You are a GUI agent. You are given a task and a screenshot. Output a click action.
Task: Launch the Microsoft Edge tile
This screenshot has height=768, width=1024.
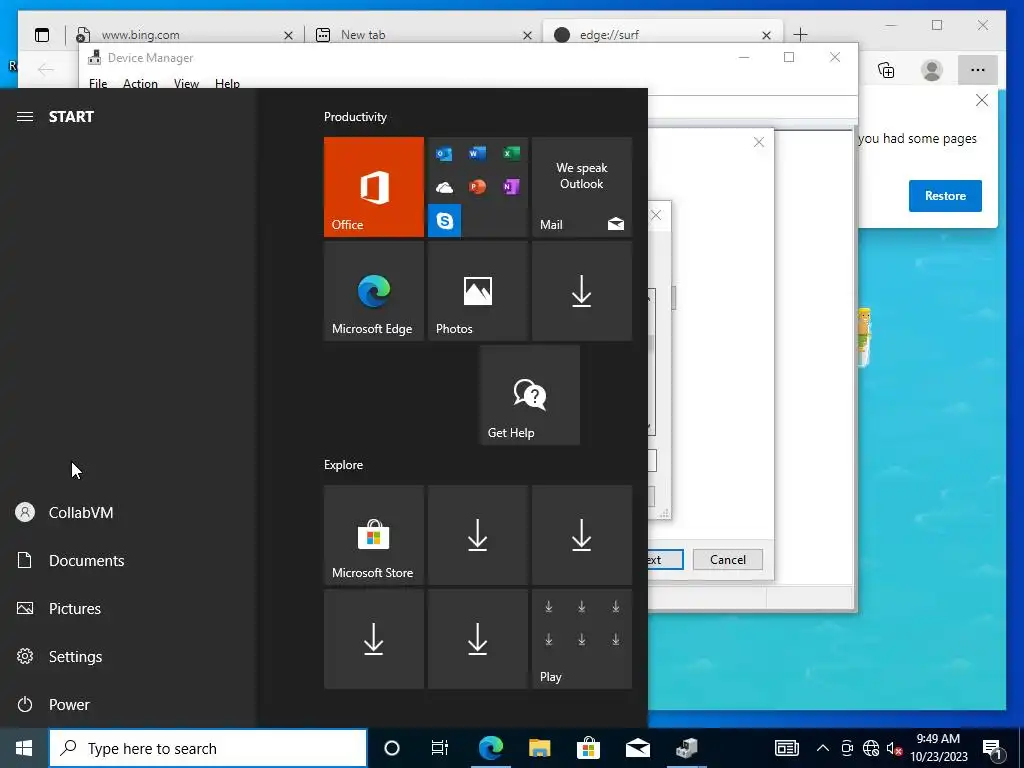point(374,291)
